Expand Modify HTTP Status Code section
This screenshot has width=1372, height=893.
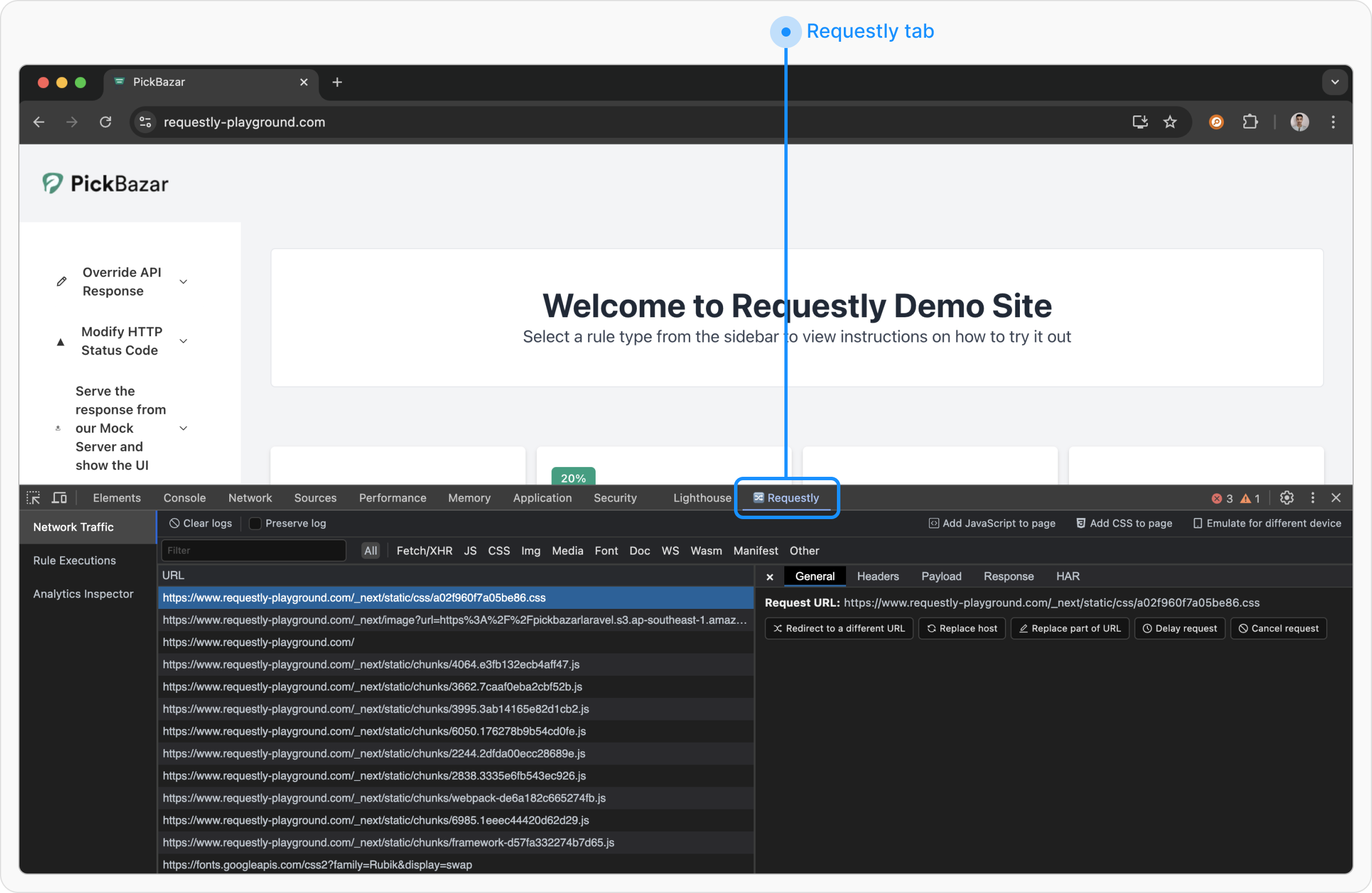pyautogui.click(x=184, y=341)
